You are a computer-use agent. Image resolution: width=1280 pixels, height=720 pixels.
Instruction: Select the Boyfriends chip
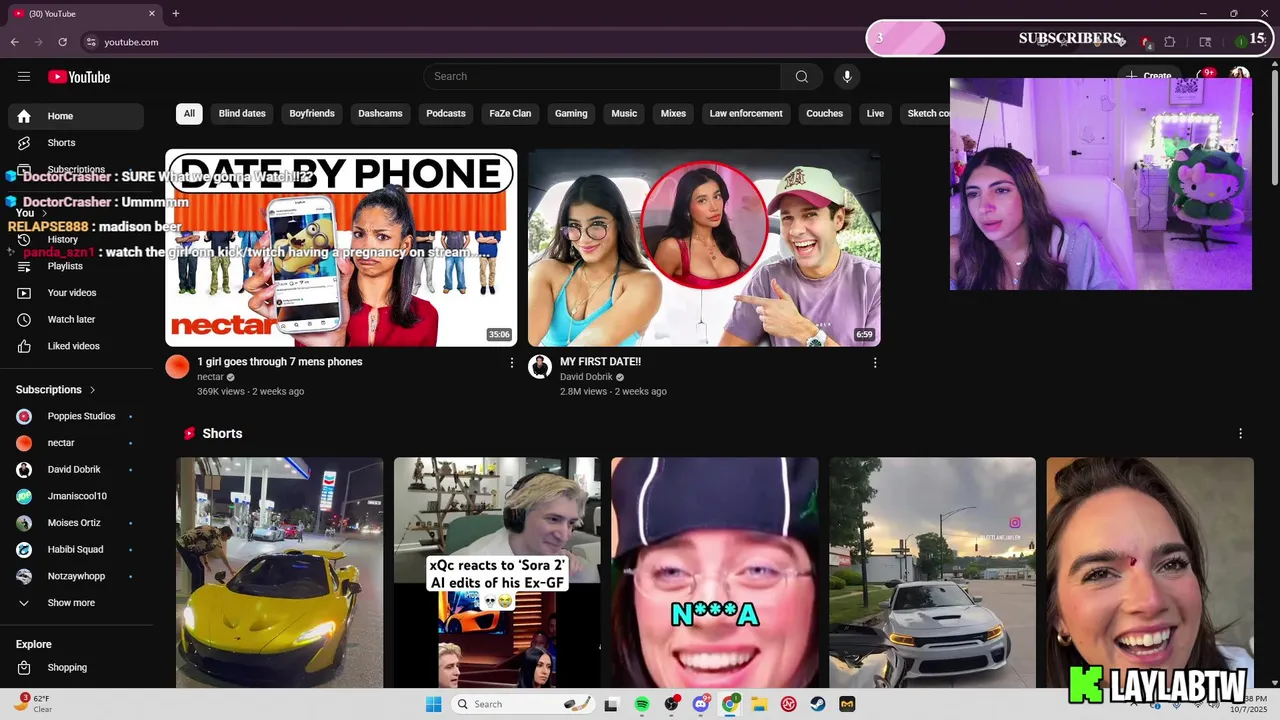tap(312, 113)
